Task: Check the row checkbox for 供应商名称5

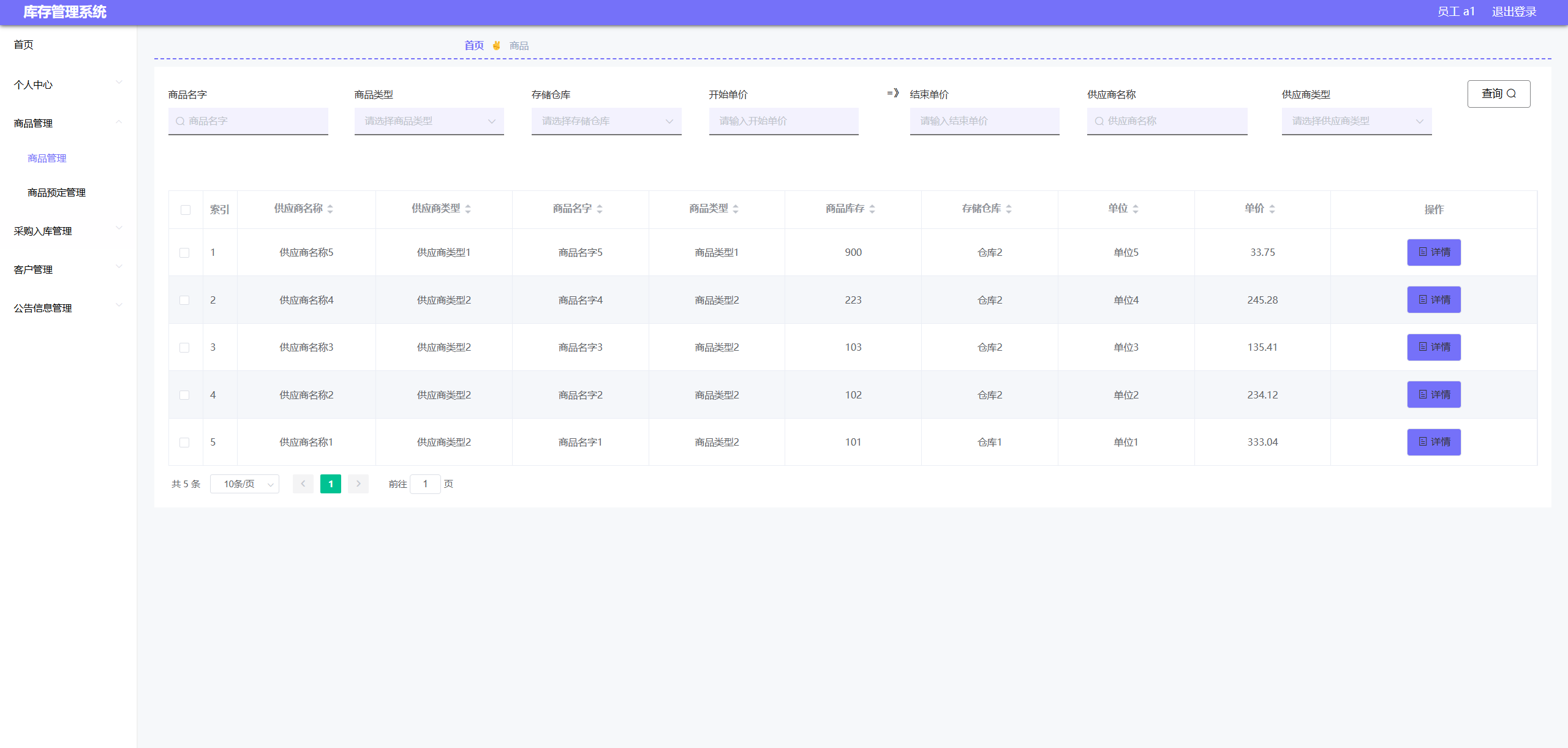Action: coord(184,253)
